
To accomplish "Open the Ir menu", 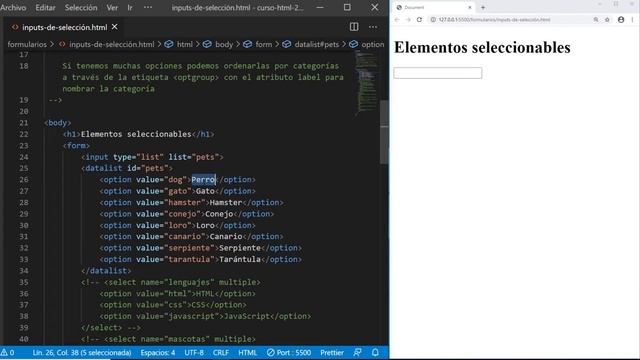I will pos(130,7).
